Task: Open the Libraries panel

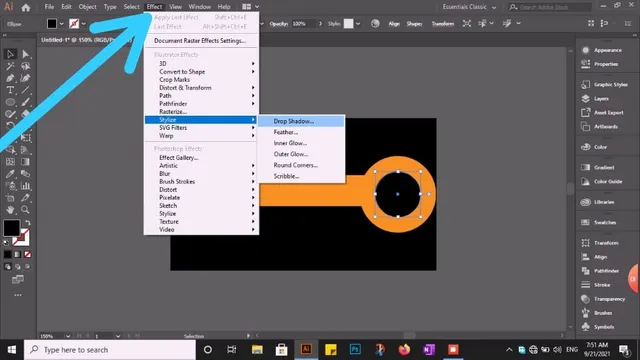Action: [x=598, y=202]
